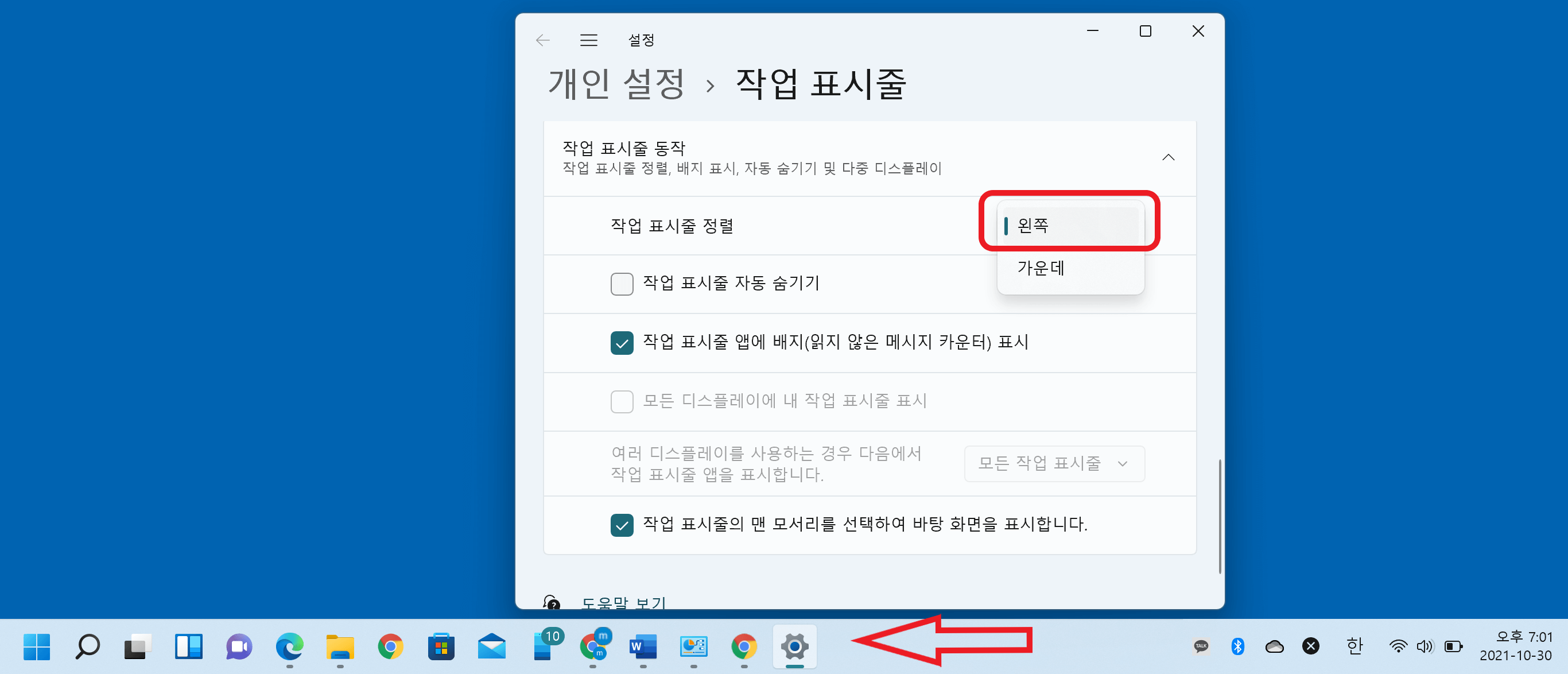Screen dimensions: 1568x674
Task: Go back using the back arrow
Action: (x=542, y=40)
